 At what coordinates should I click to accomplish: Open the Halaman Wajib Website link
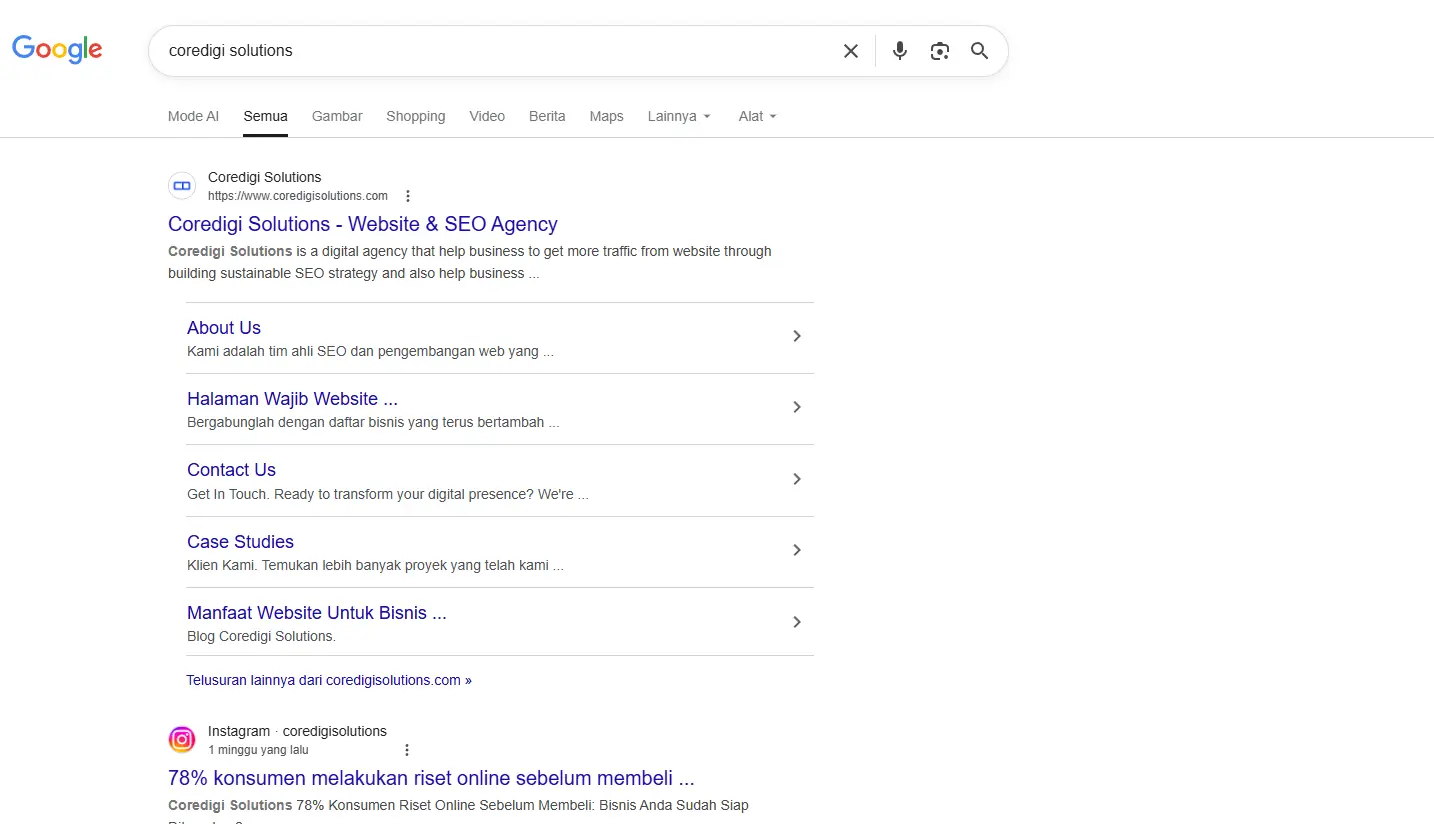pyautogui.click(x=292, y=399)
